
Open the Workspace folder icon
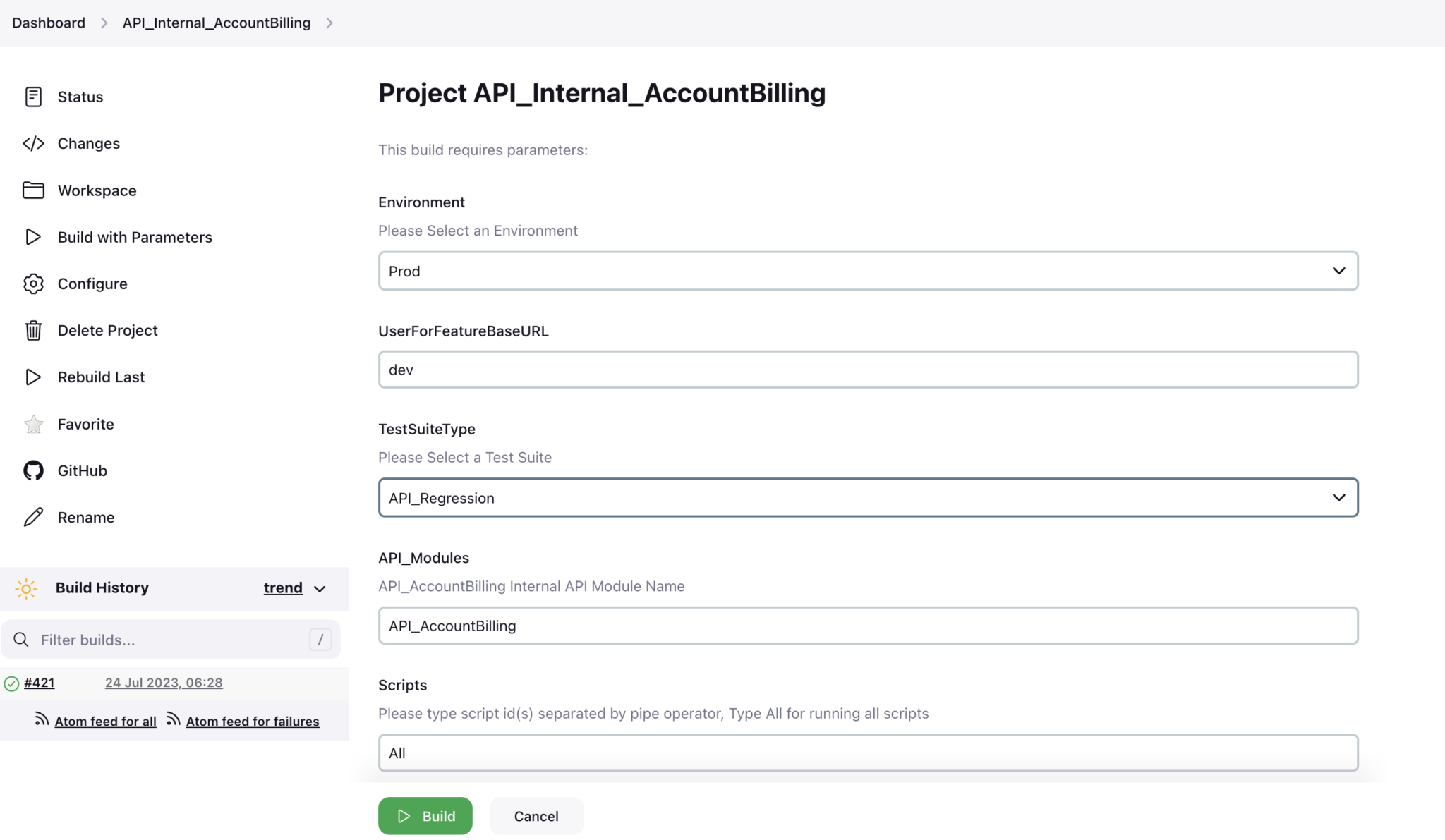coord(33,190)
